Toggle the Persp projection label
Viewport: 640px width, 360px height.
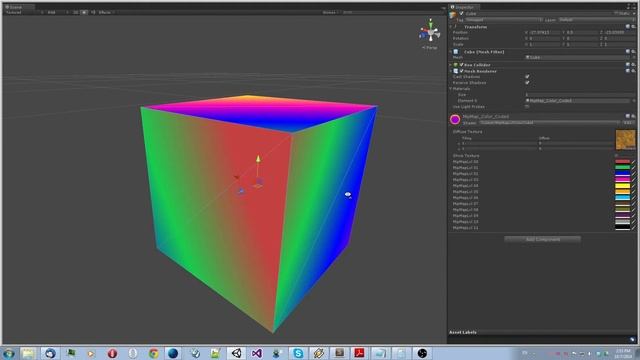430,48
